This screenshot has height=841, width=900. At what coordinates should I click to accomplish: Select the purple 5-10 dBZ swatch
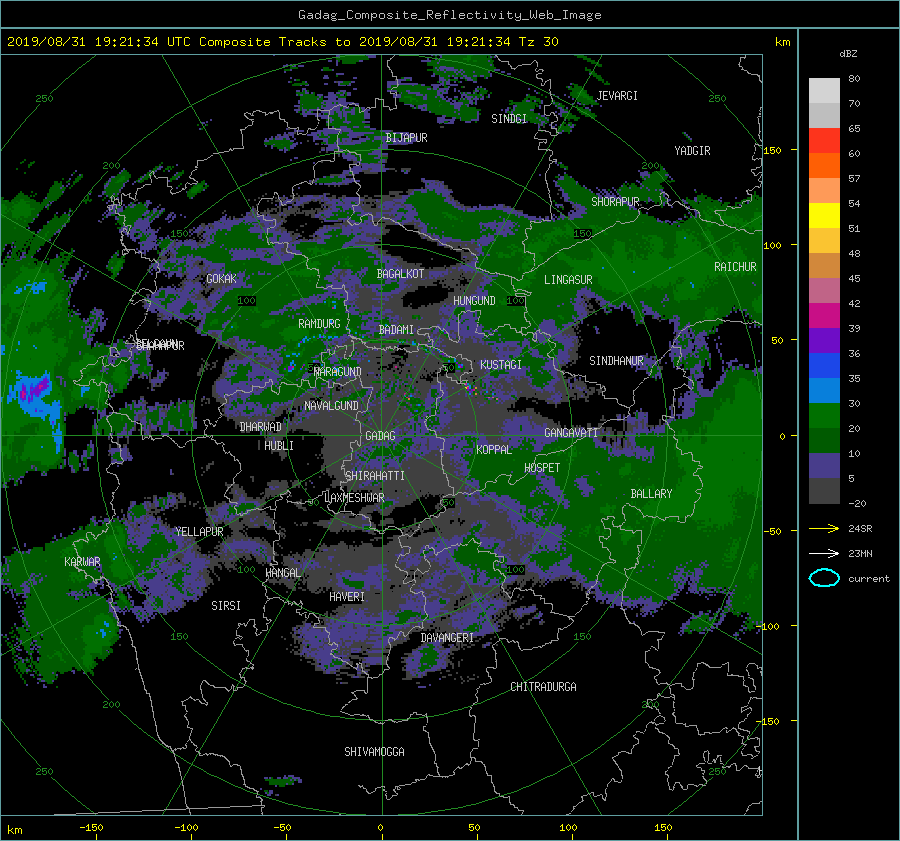tap(824, 466)
